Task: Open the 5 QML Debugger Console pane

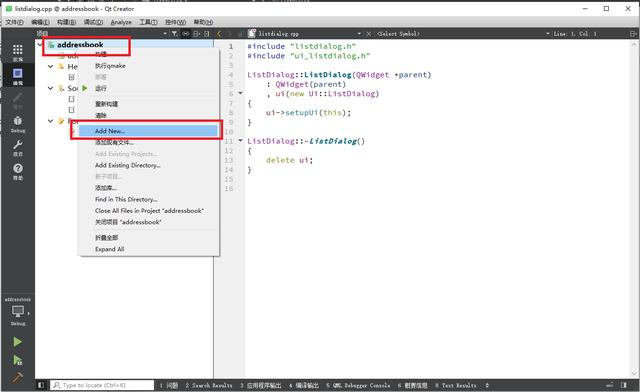Action: 358,385
